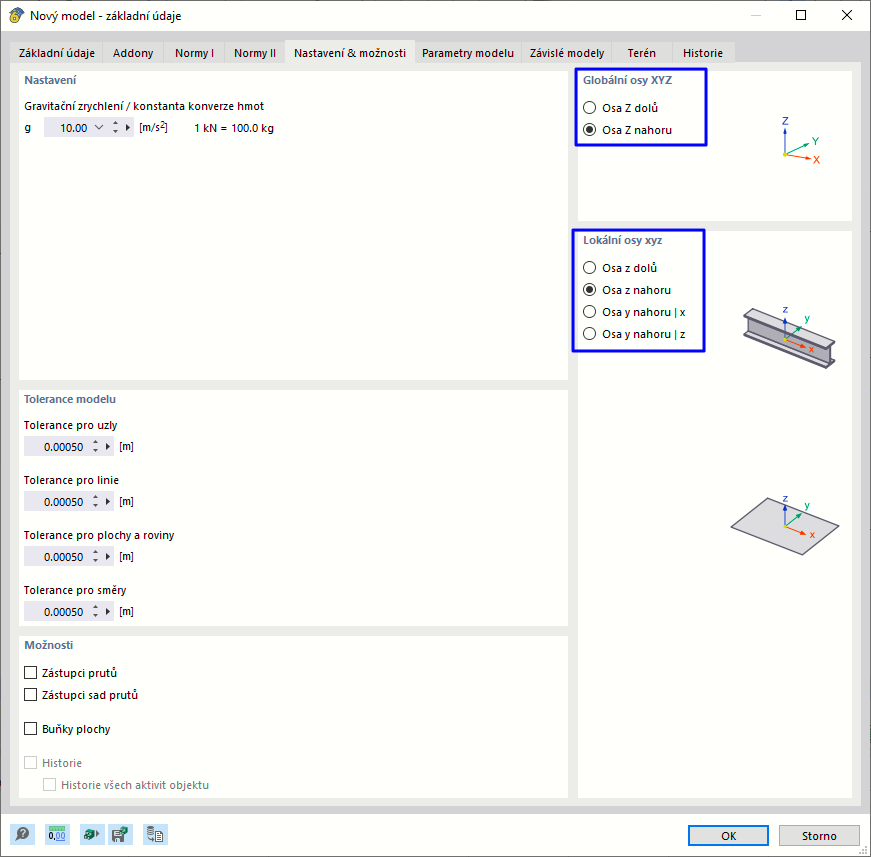Switch to the 'Základní údaje' tab
This screenshot has height=857, width=871.
coord(57,53)
